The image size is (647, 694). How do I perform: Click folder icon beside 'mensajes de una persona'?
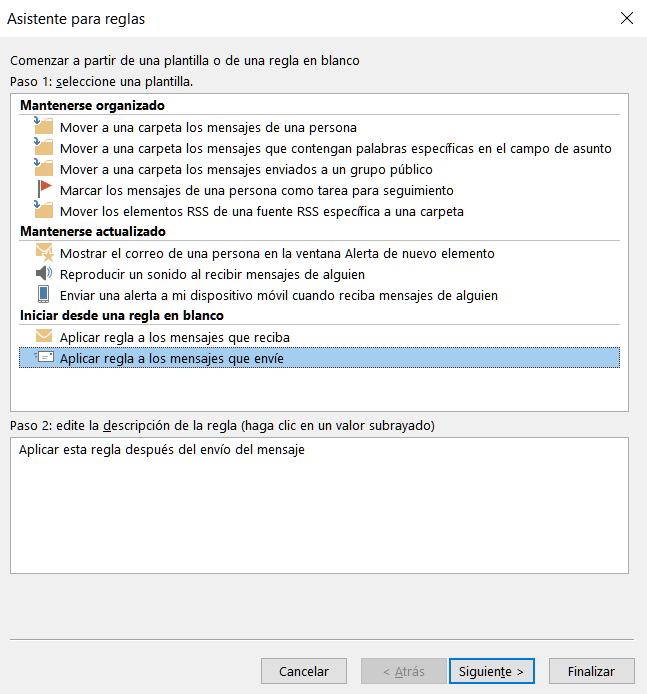[x=43, y=127]
